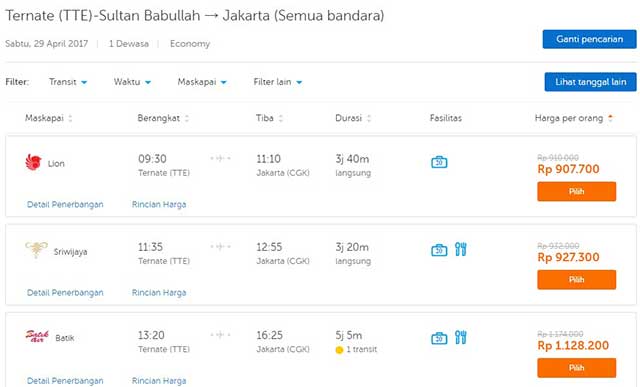Expand the Transit filter dropdown

[68, 82]
